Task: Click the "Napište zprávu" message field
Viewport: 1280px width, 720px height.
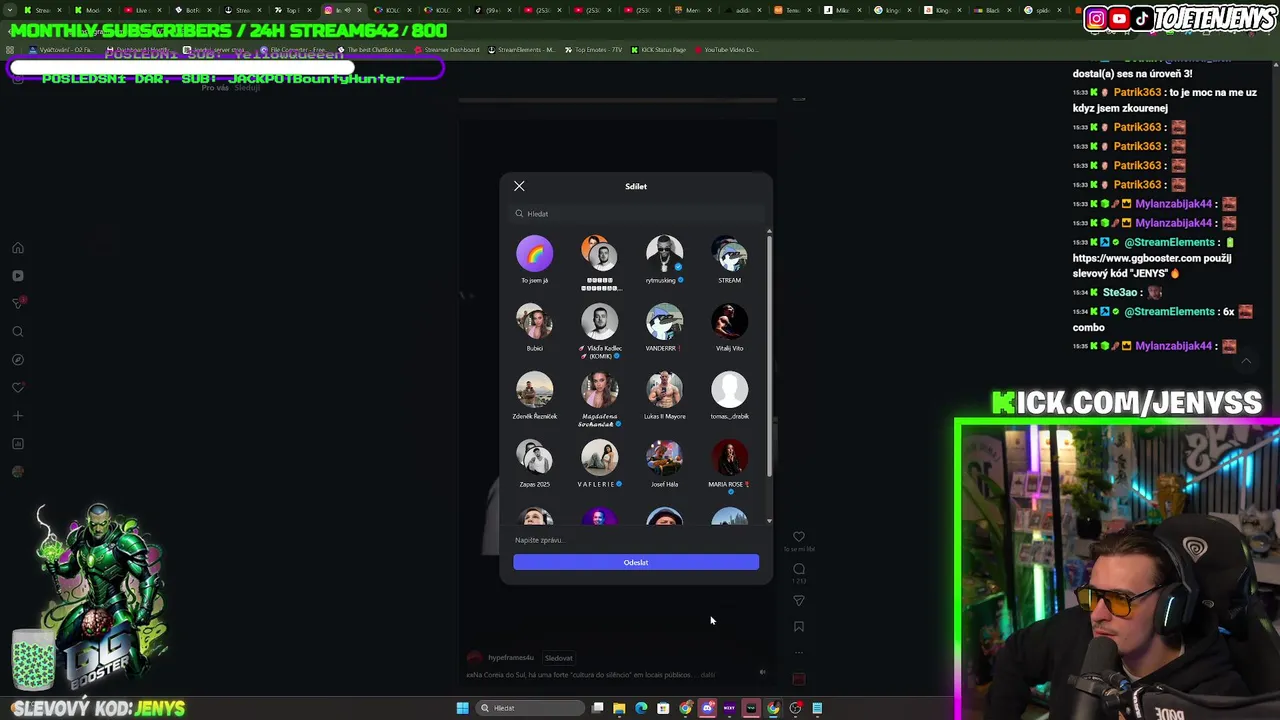Action: [x=636, y=540]
